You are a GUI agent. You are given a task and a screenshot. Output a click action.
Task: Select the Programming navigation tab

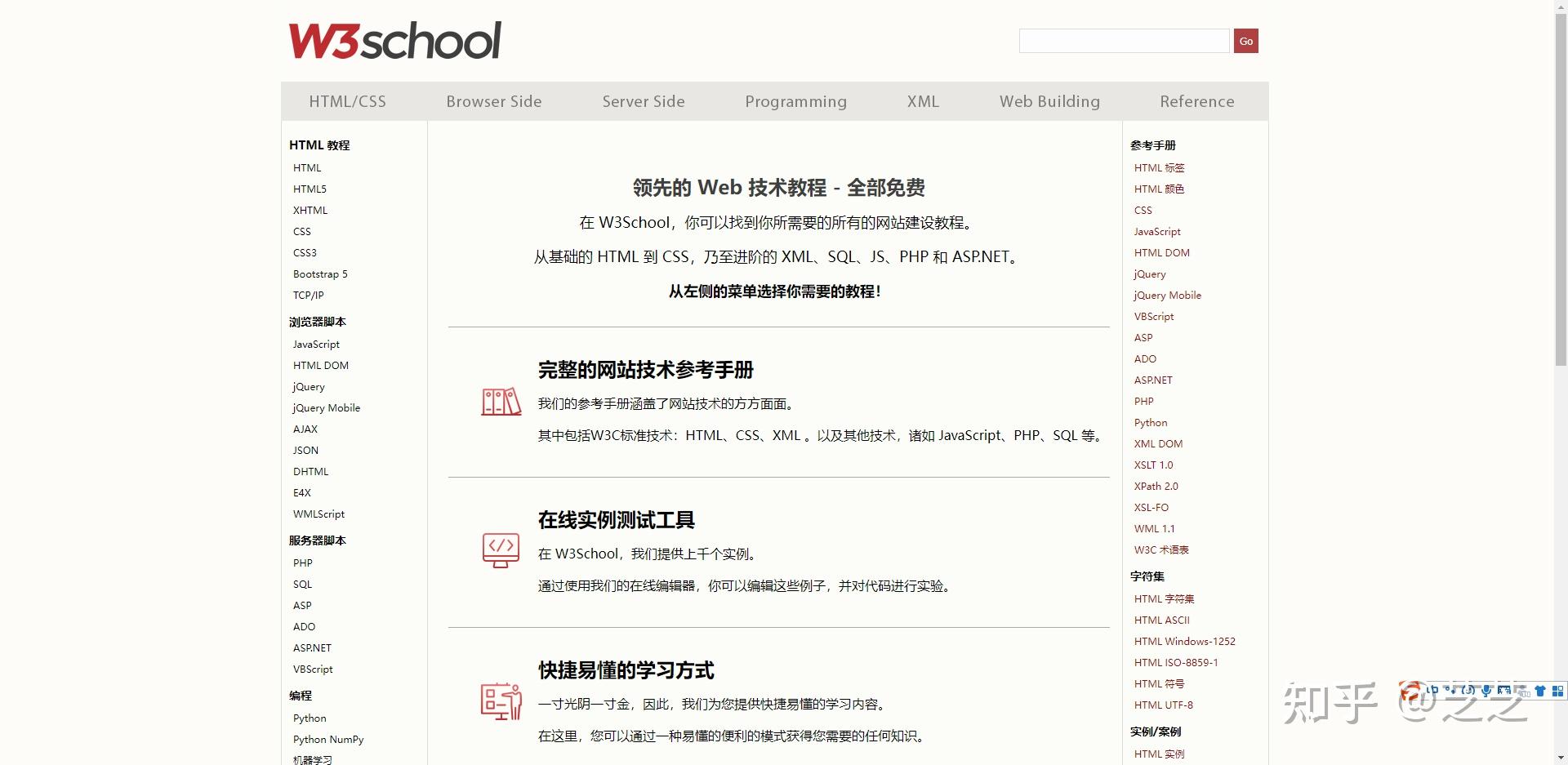796,101
